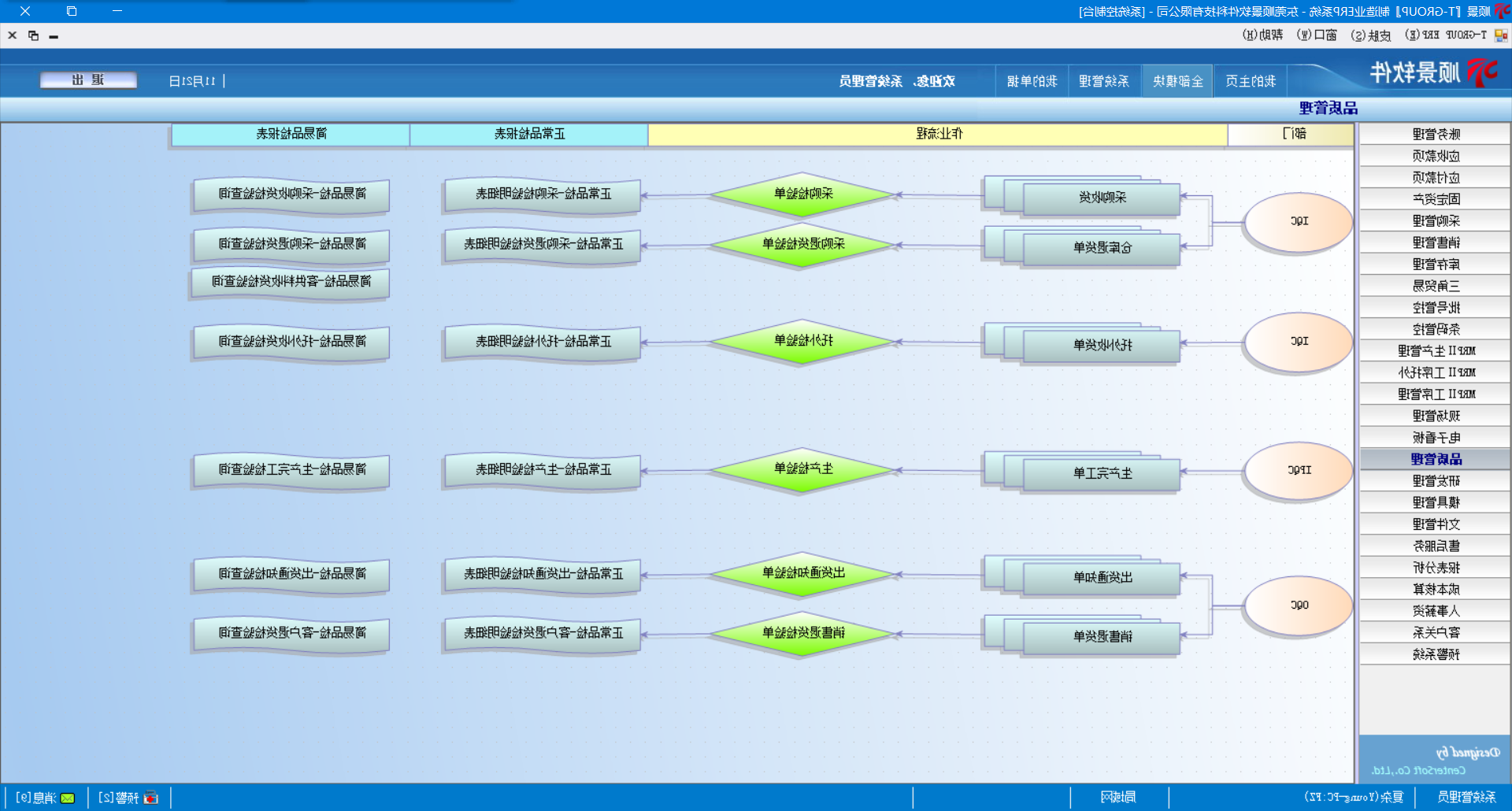
Task: Click the small app icon in menu bar
Action: tap(1500, 35)
